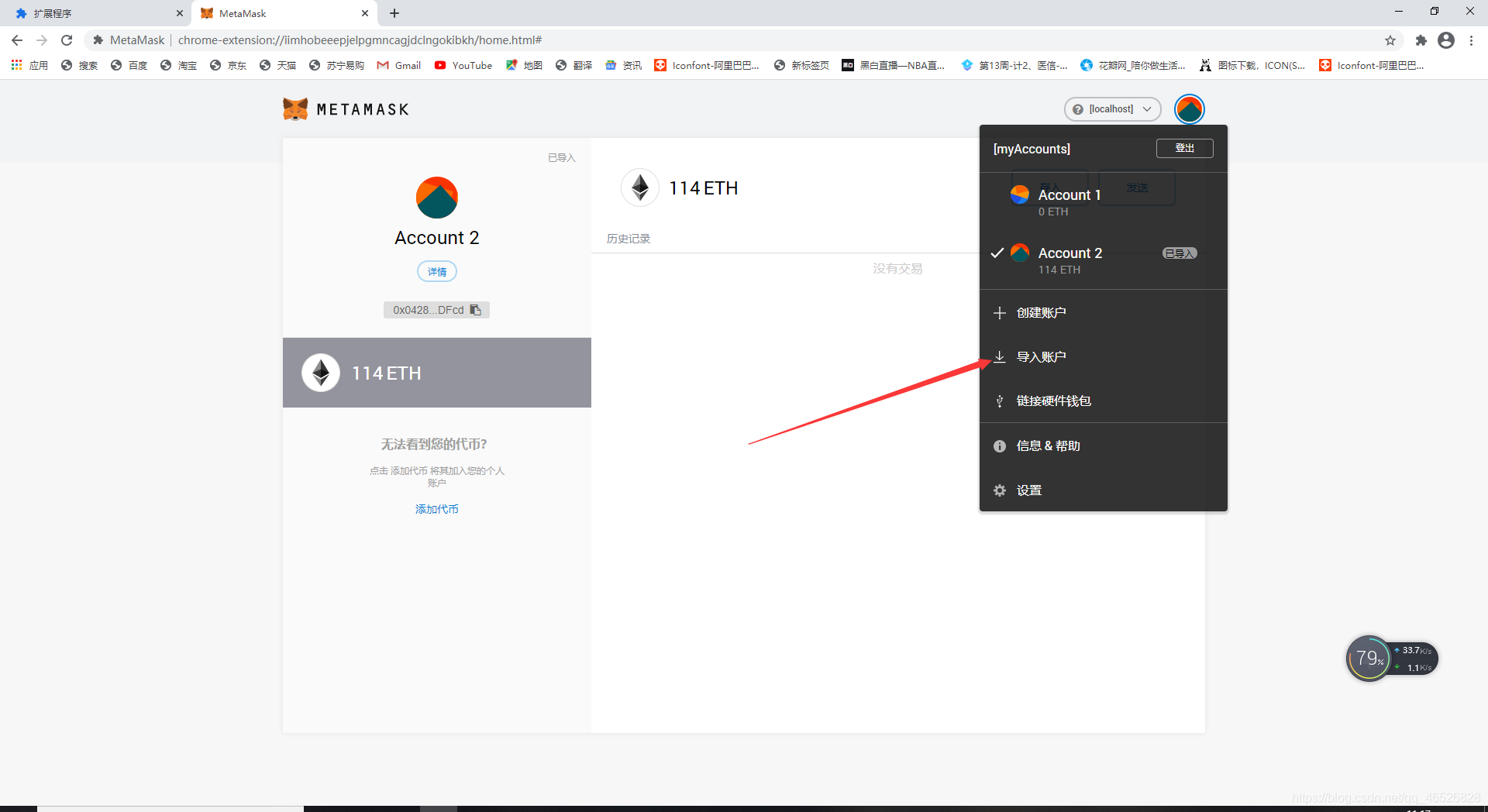Open the account avatar menu in the header
1488x812 pixels.
click(x=1189, y=109)
